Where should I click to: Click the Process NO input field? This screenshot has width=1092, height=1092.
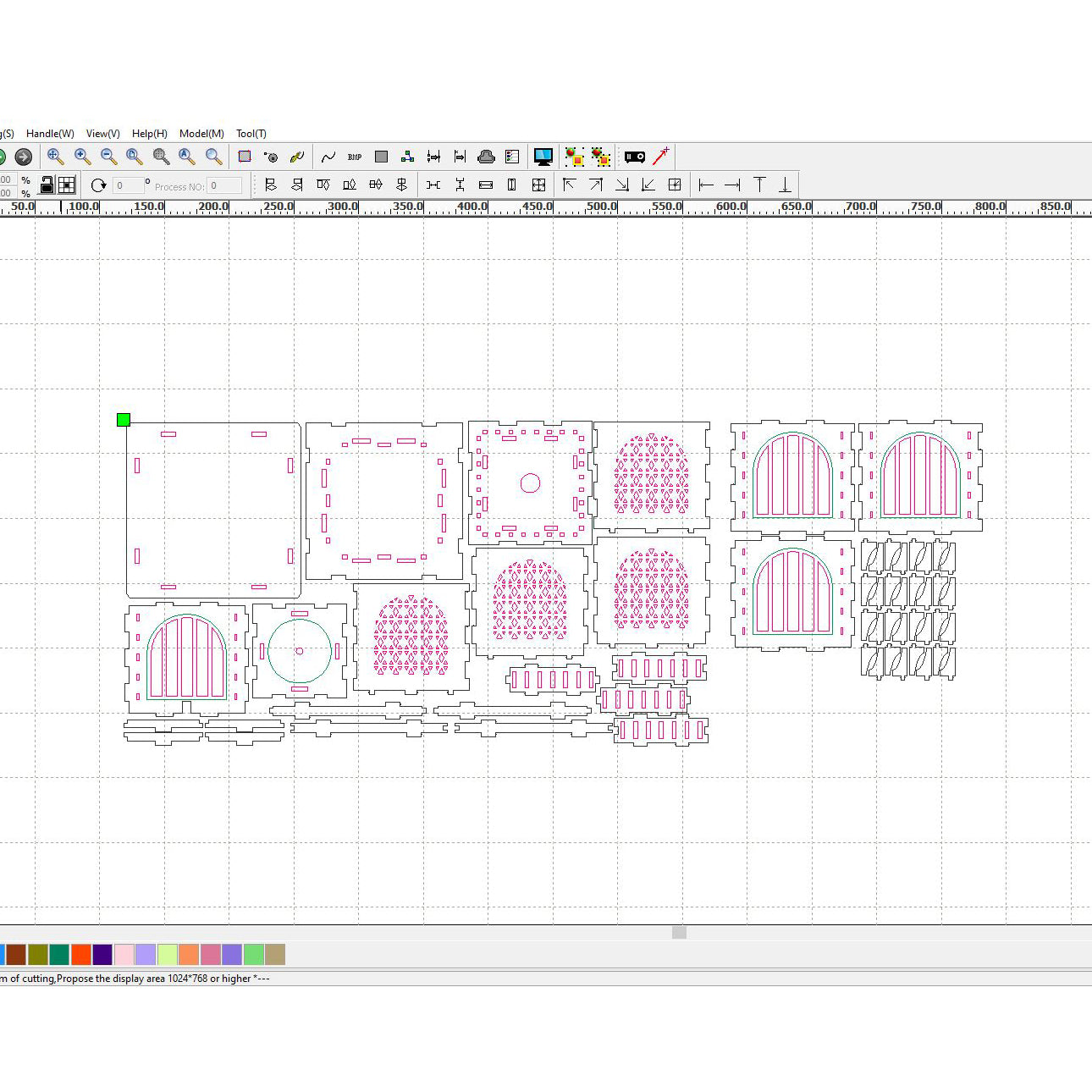(x=224, y=185)
